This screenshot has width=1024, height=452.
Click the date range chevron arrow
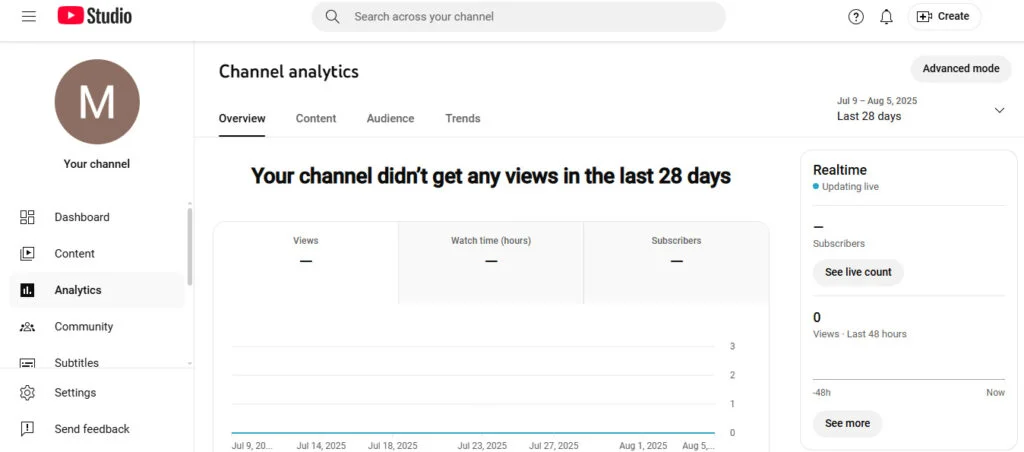(999, 110)
